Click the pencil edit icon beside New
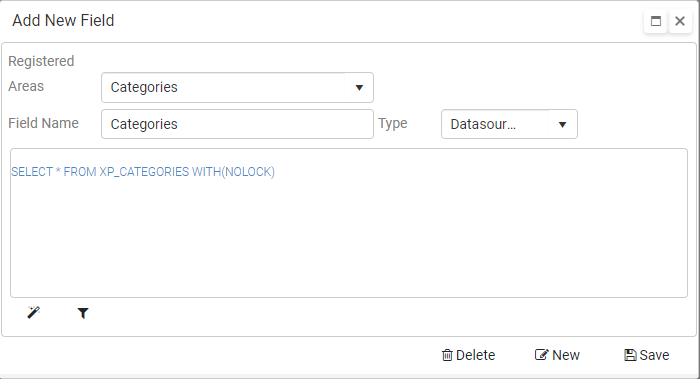Viewport: 700px width, 379px height. 541,355
